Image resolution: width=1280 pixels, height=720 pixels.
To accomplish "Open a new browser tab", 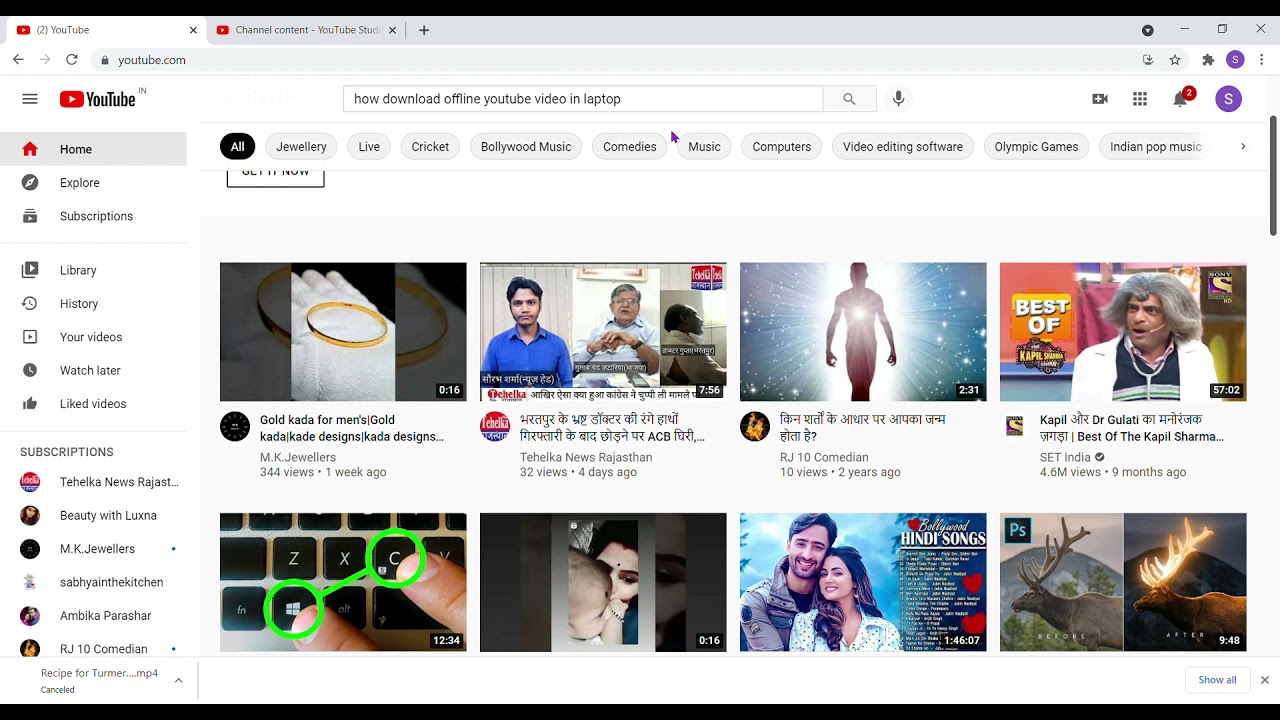I will (x=424, y=30).
